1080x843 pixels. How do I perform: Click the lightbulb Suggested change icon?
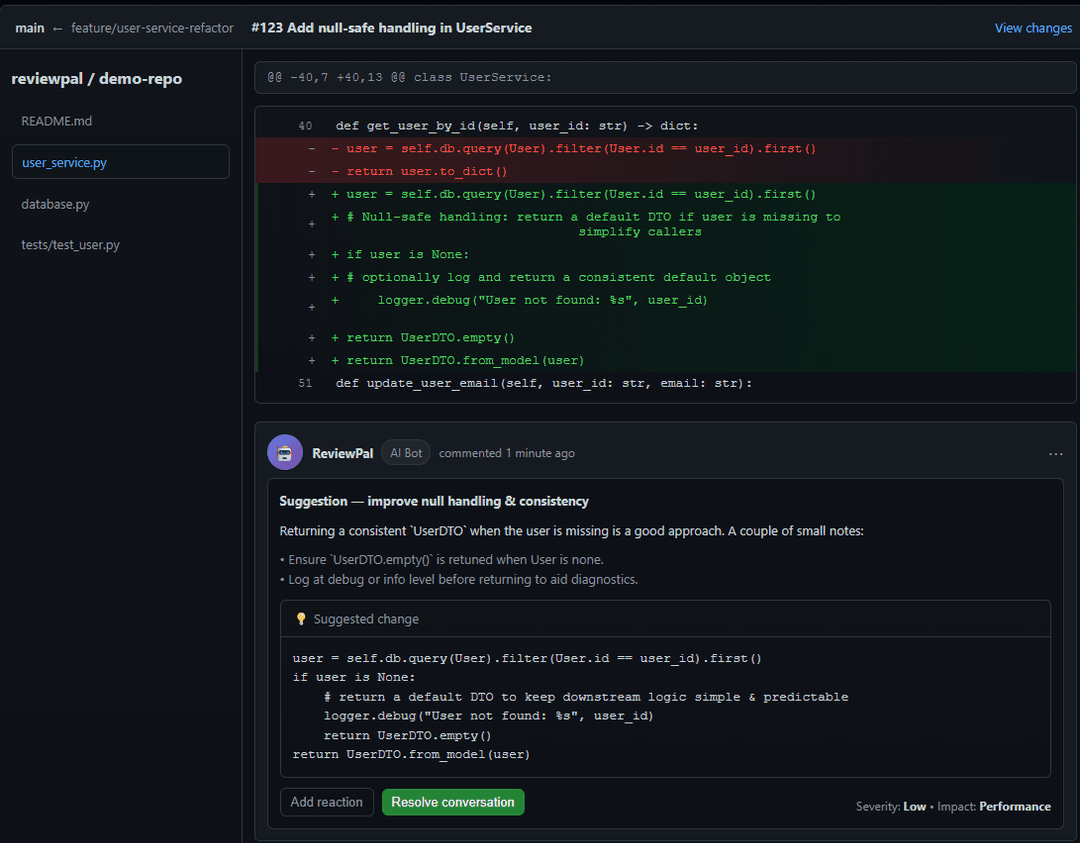(301, 619)
